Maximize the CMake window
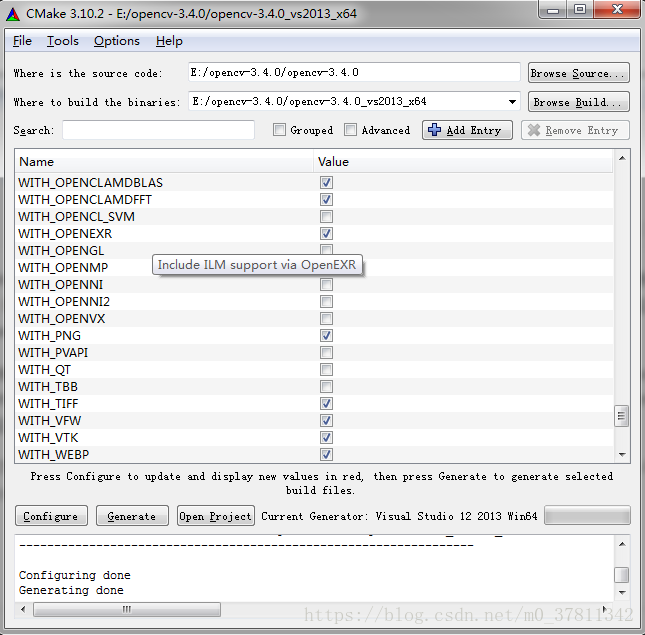Image resolution: width=645 pixels, height=635 pixels. pyautogui.click(x=580, y=9)
